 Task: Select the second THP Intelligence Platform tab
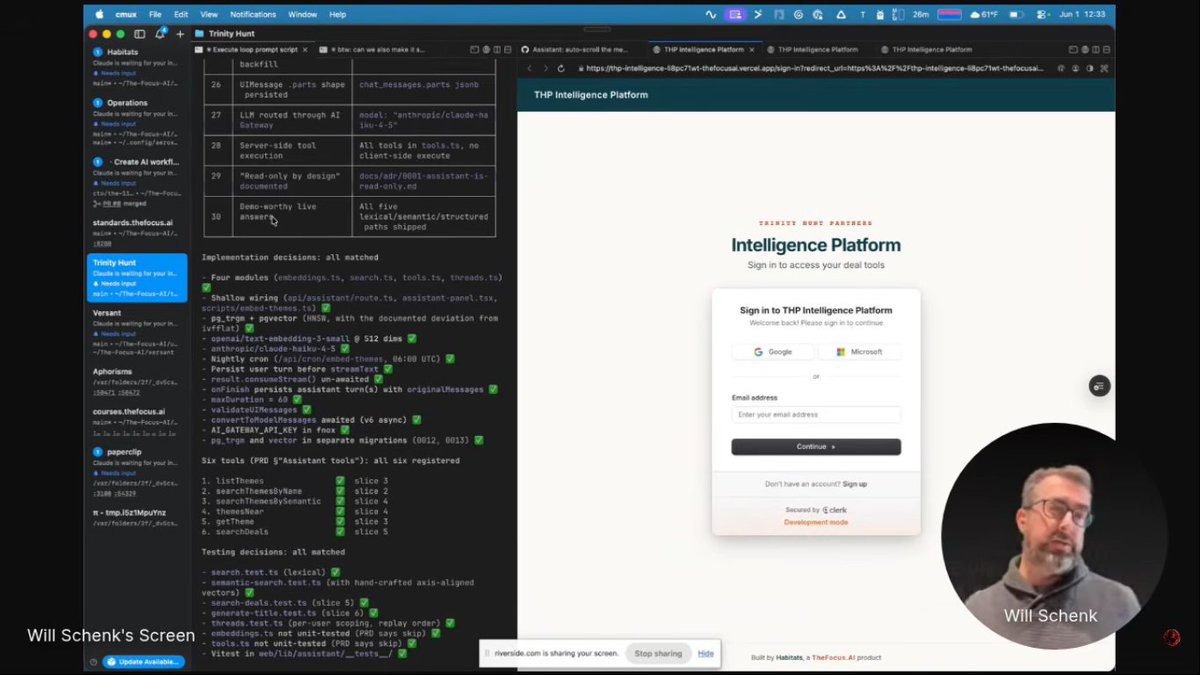(x=817, y=49)
